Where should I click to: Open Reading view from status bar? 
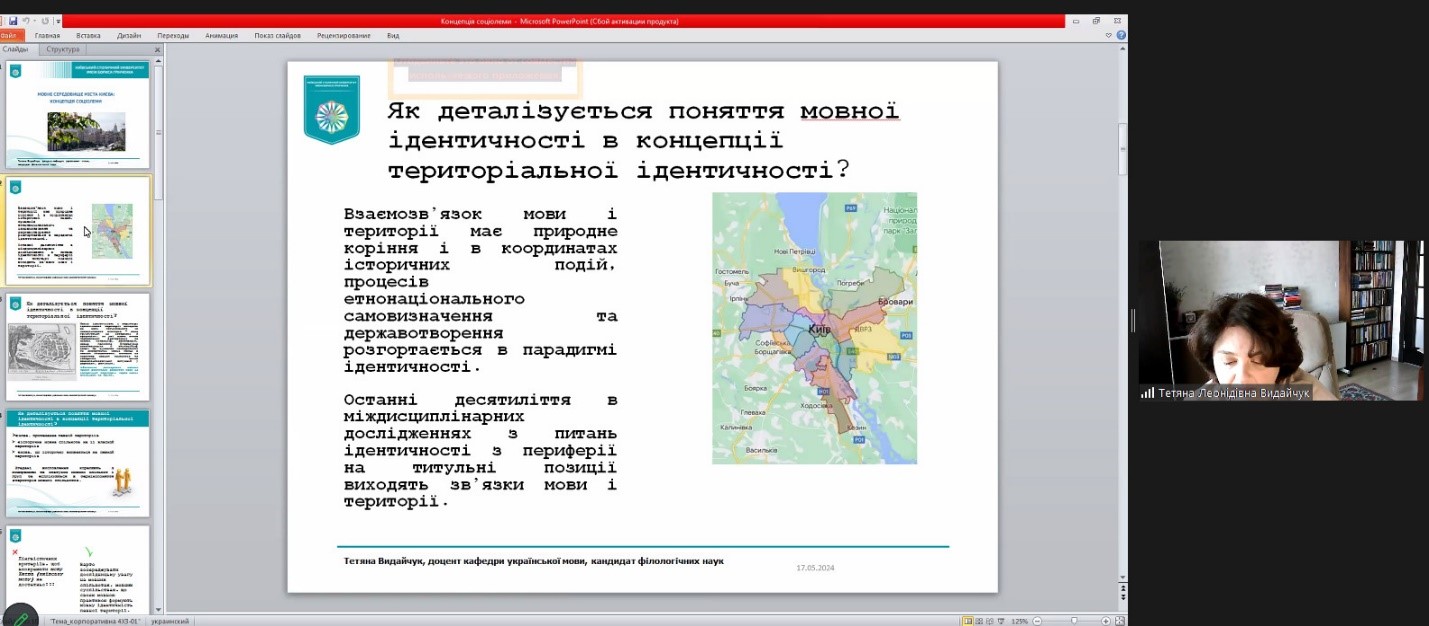992,621
